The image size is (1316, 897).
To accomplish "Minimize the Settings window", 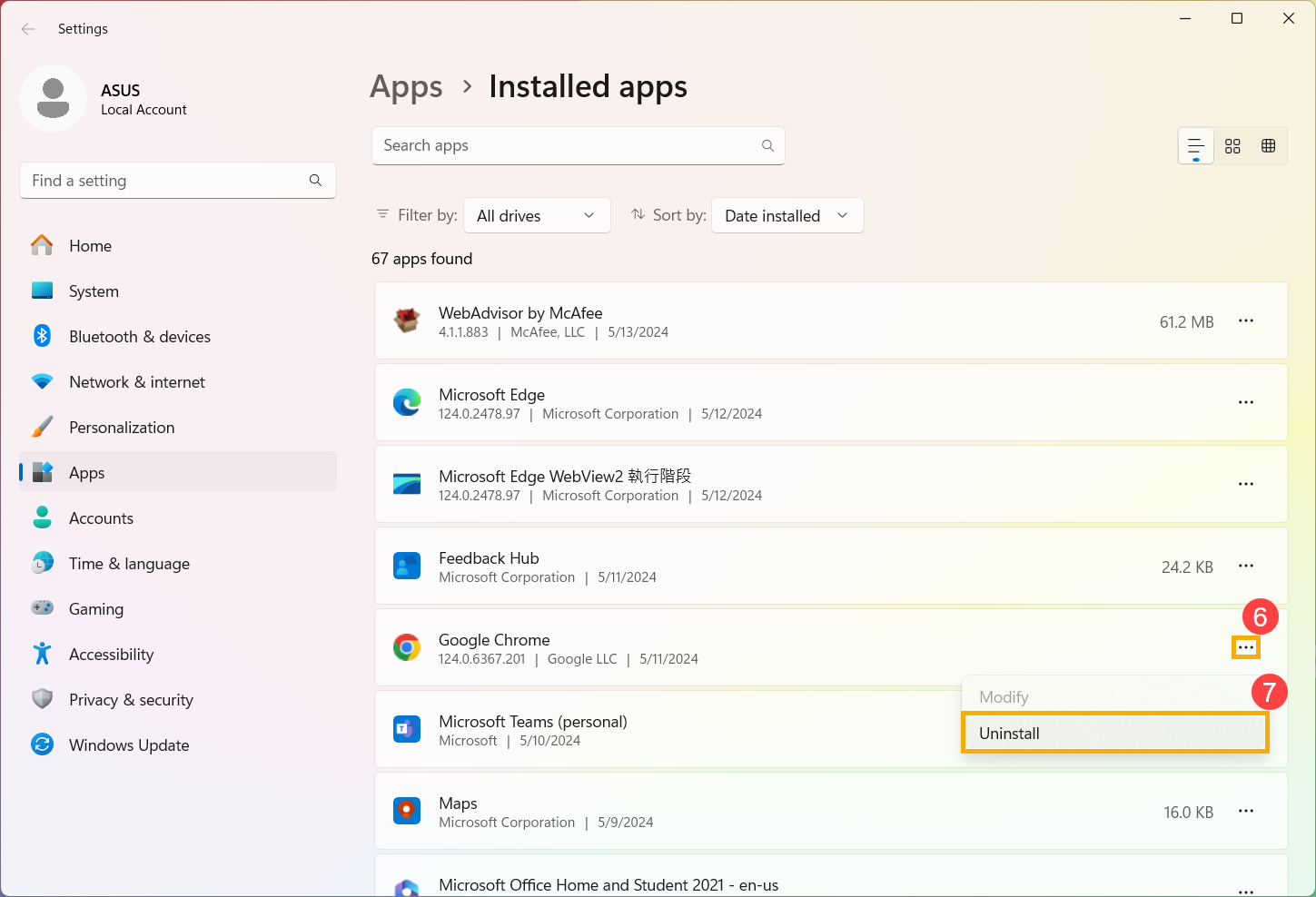I will [1185, 18].
